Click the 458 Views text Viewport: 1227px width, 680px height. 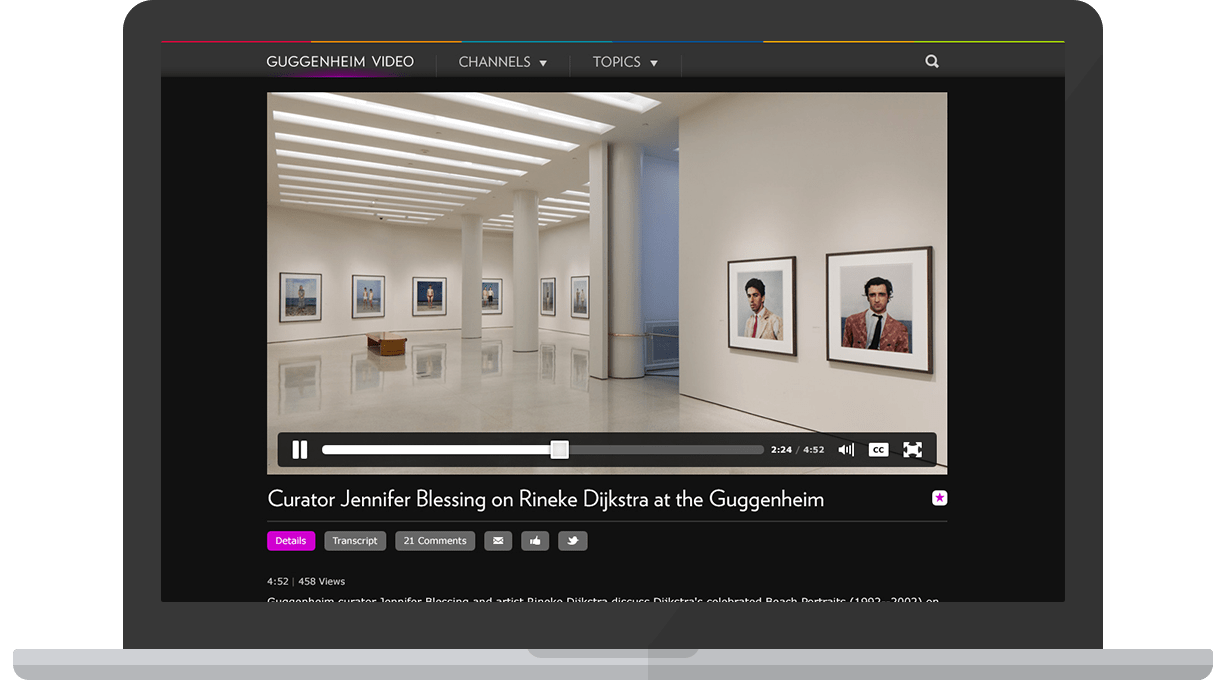[321, 581]
